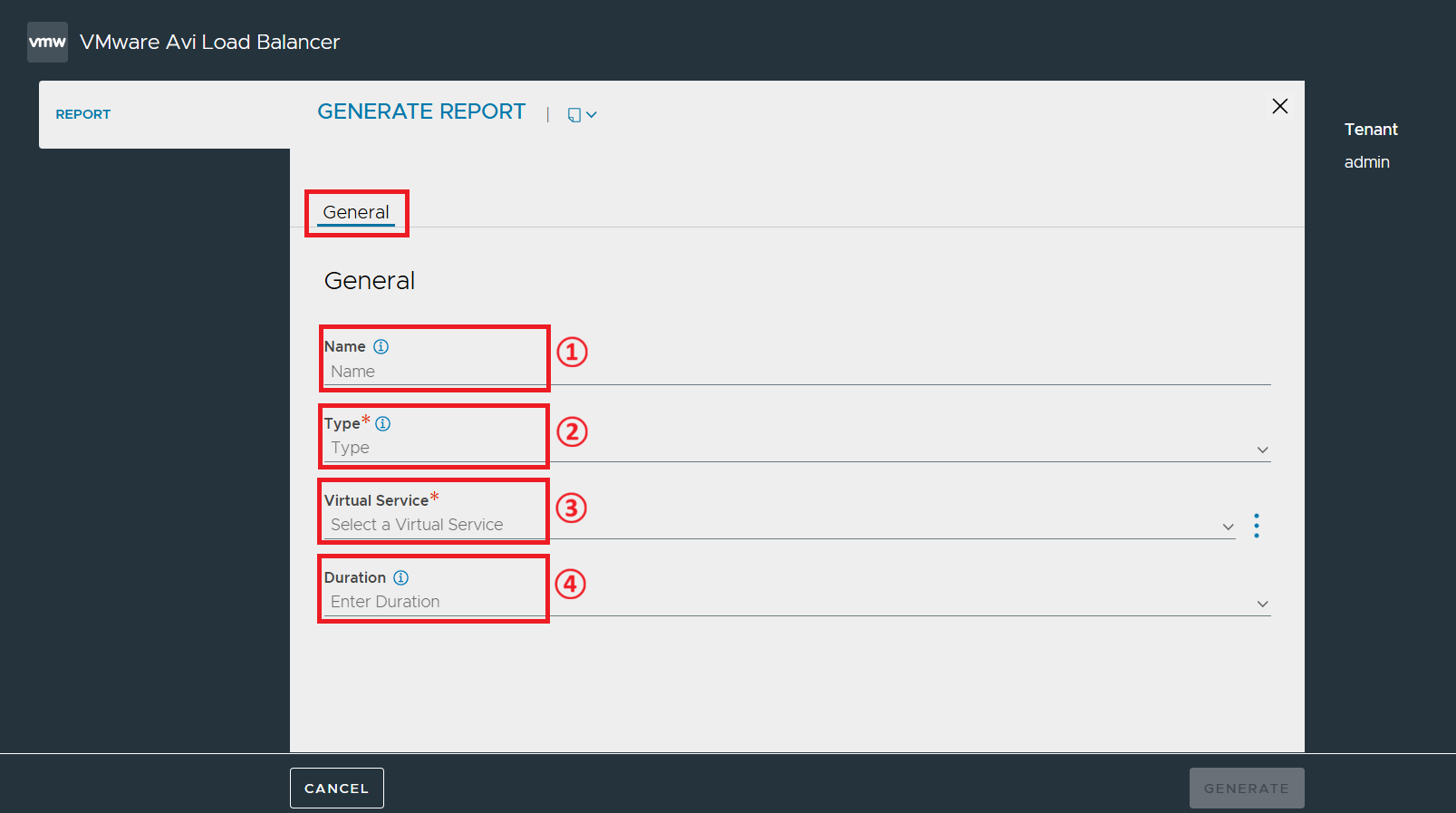Image resolution: width=1456 pixels, height=813 pixels.
Task: Expand the Type dropdown arrow
Action: 1263,450
